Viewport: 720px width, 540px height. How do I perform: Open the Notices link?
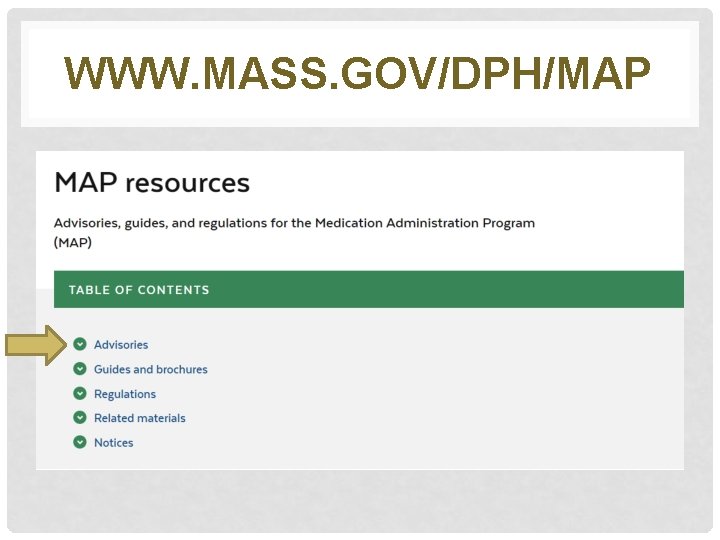tap(114, 443)
